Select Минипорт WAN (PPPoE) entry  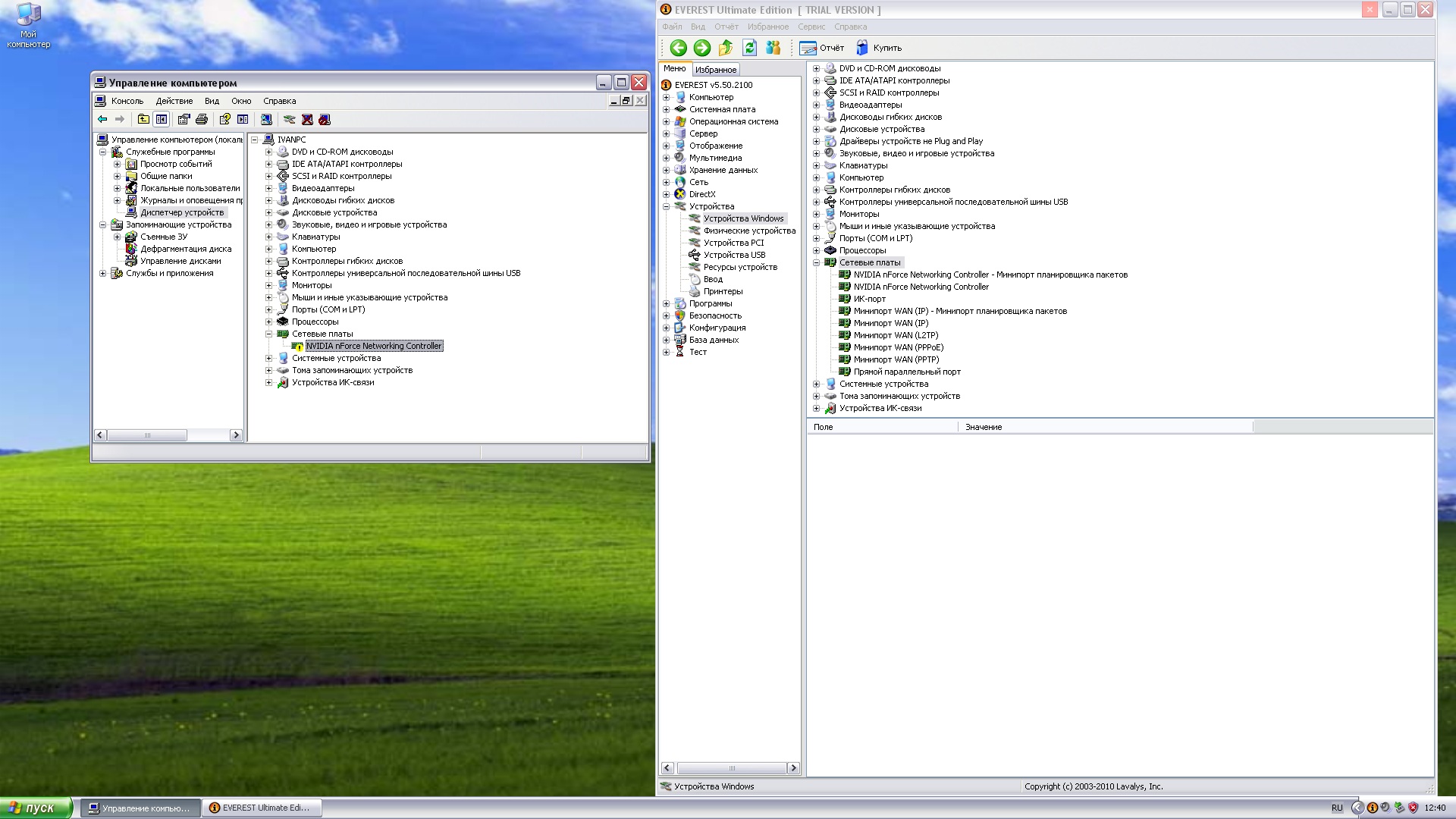[899, 347]
